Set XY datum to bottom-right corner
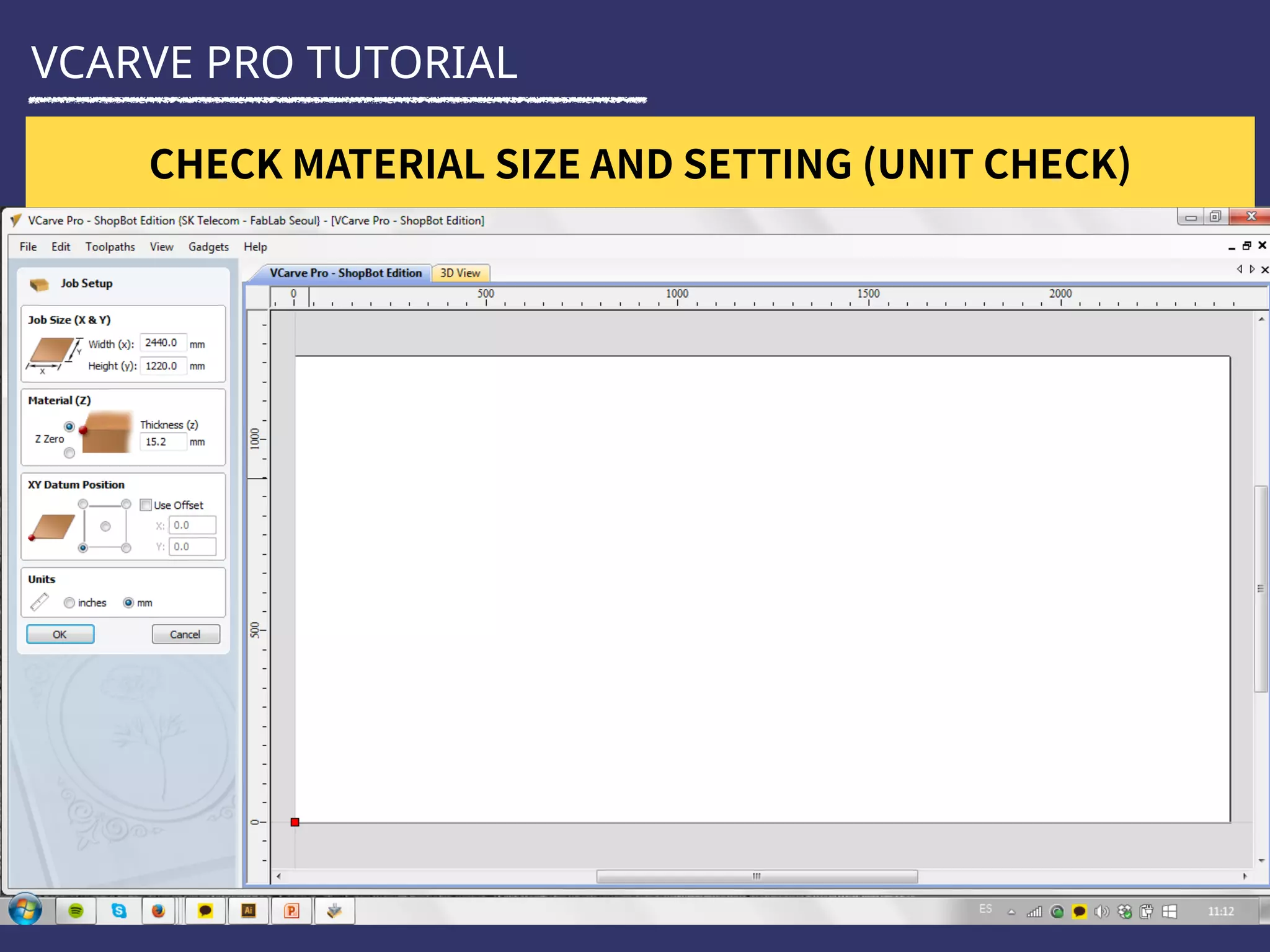The height and width of the screenshot is (952, 1270). (x=127, y=548)
